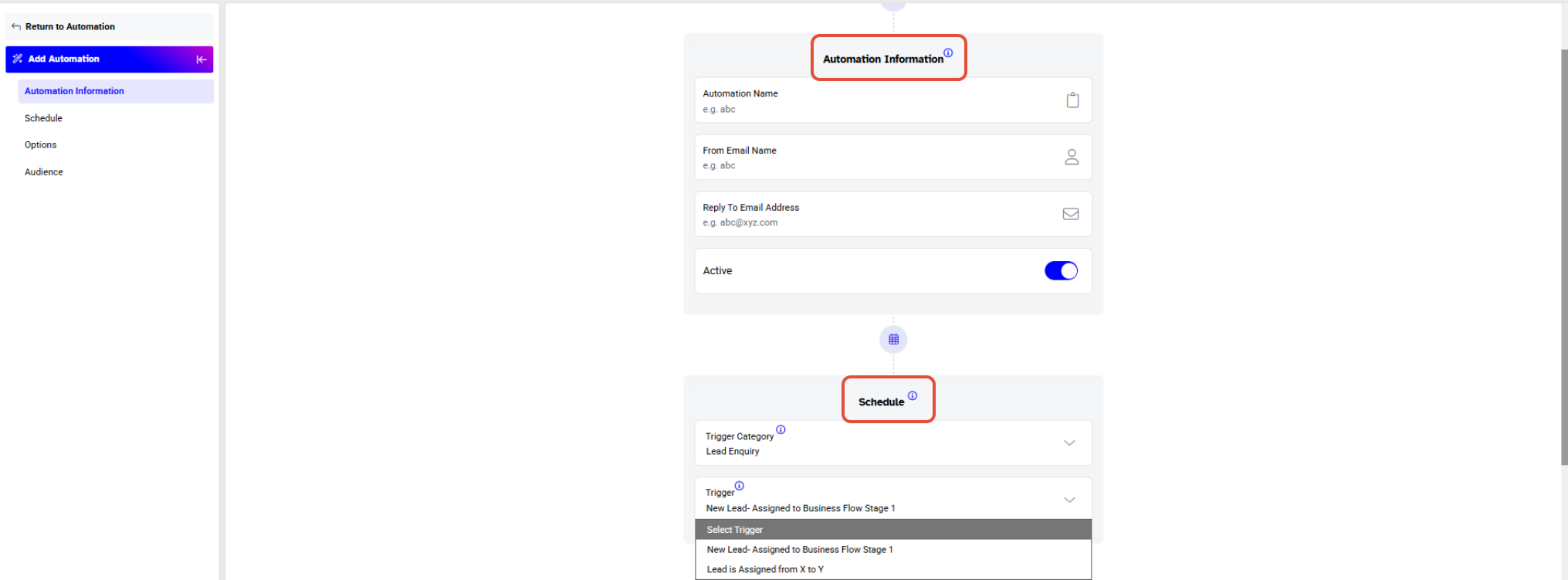Click the info icon beside Trigger label
This screenshot has width=1568, height=580.
(x=739, y=486)
